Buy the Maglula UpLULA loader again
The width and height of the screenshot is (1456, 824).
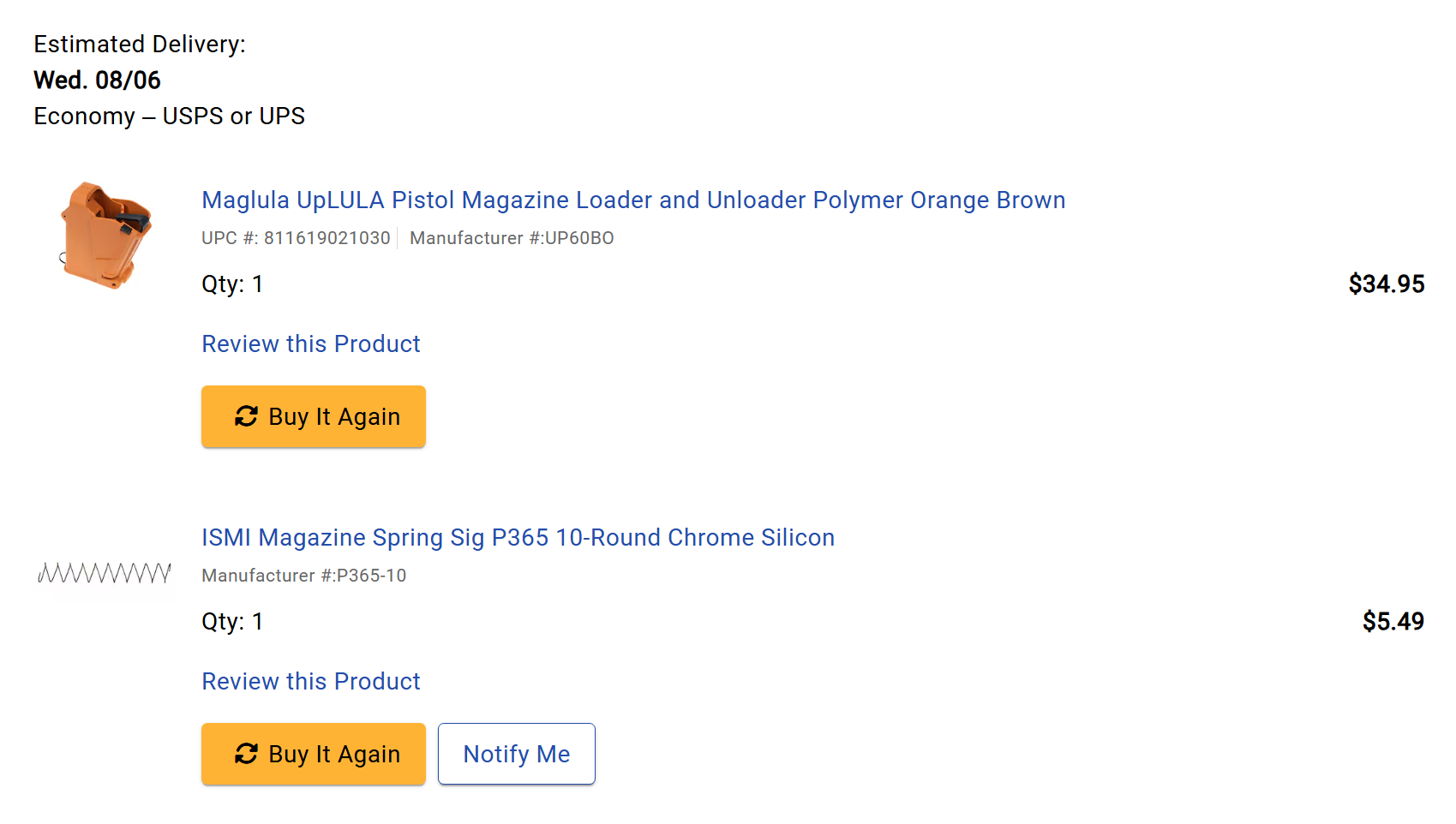click(314, 416)
